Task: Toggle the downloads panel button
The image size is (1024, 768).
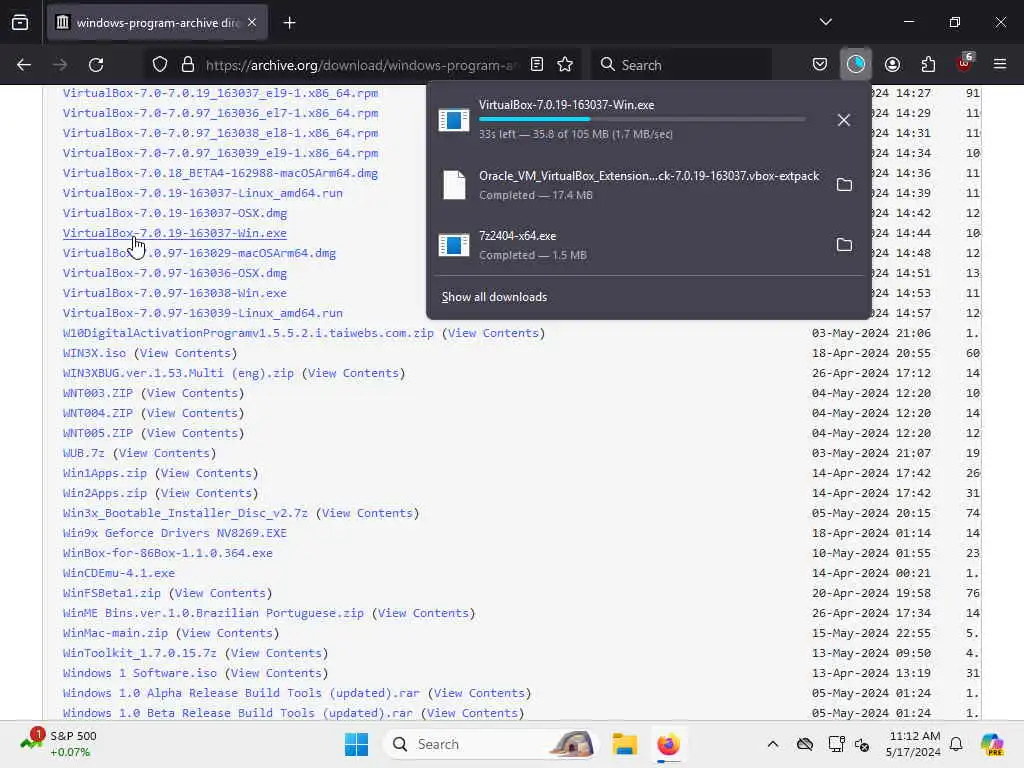Action: coord(856,65)
